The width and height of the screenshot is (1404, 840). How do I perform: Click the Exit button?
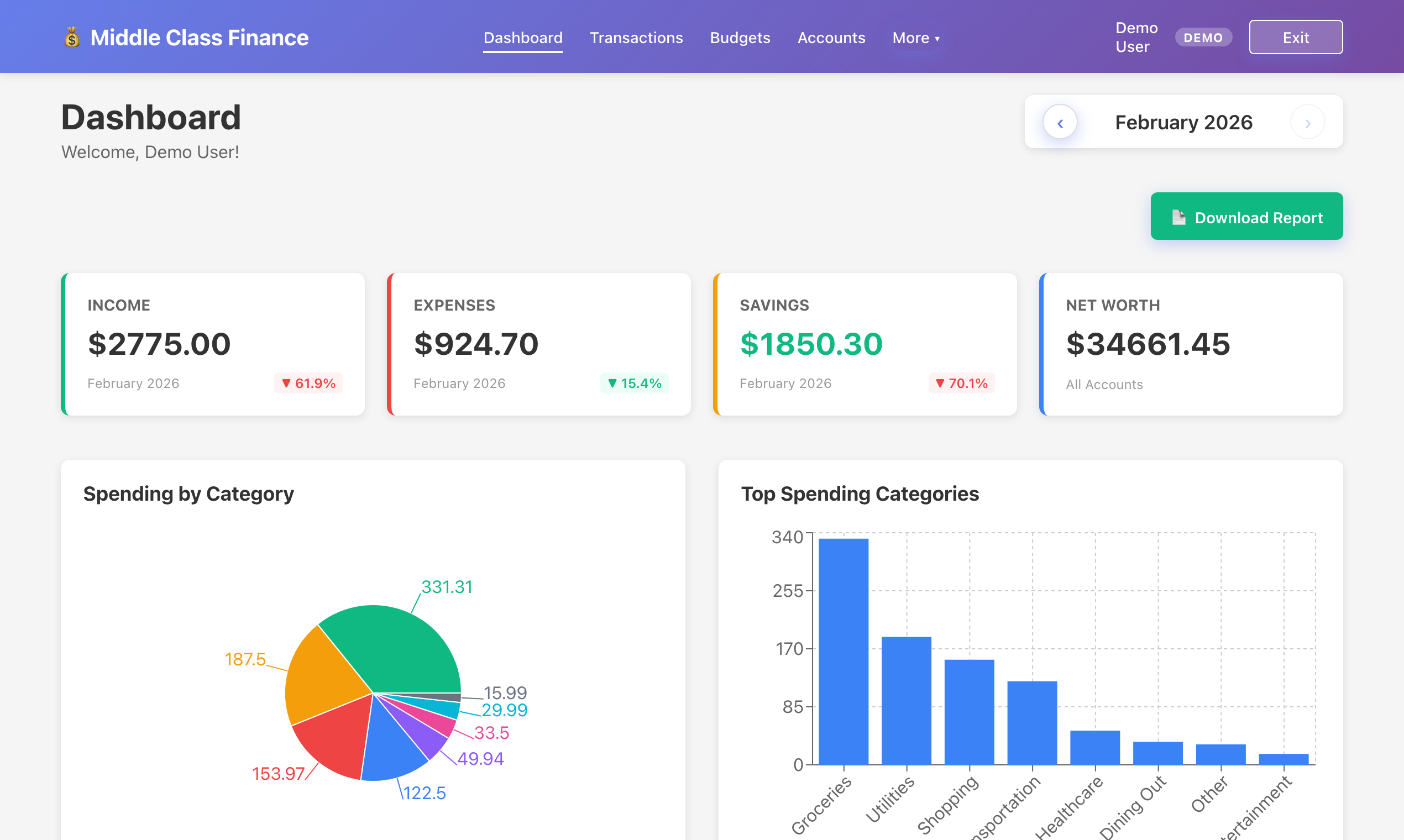pos(1296,37)
